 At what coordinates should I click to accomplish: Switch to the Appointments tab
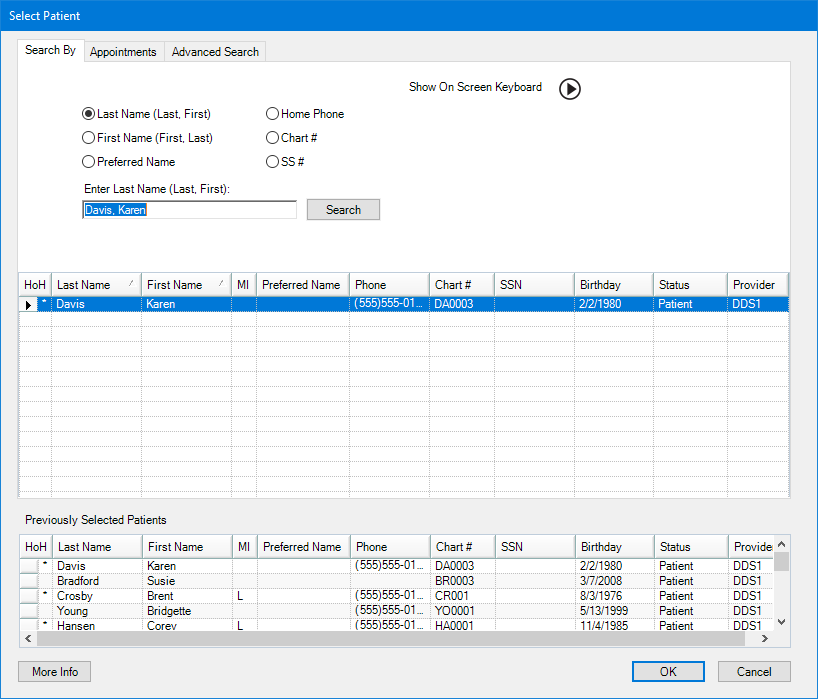[x=123, y=51]
